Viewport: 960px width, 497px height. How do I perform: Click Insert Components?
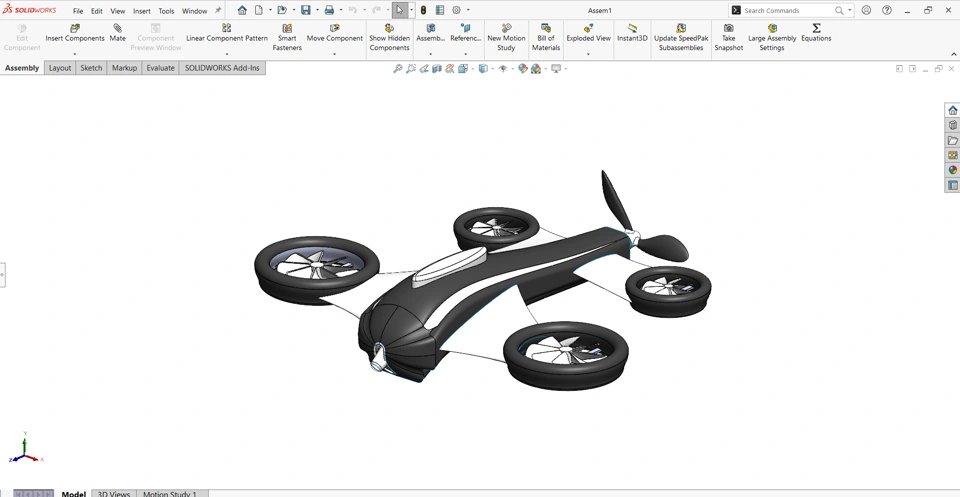coord(75,33)
